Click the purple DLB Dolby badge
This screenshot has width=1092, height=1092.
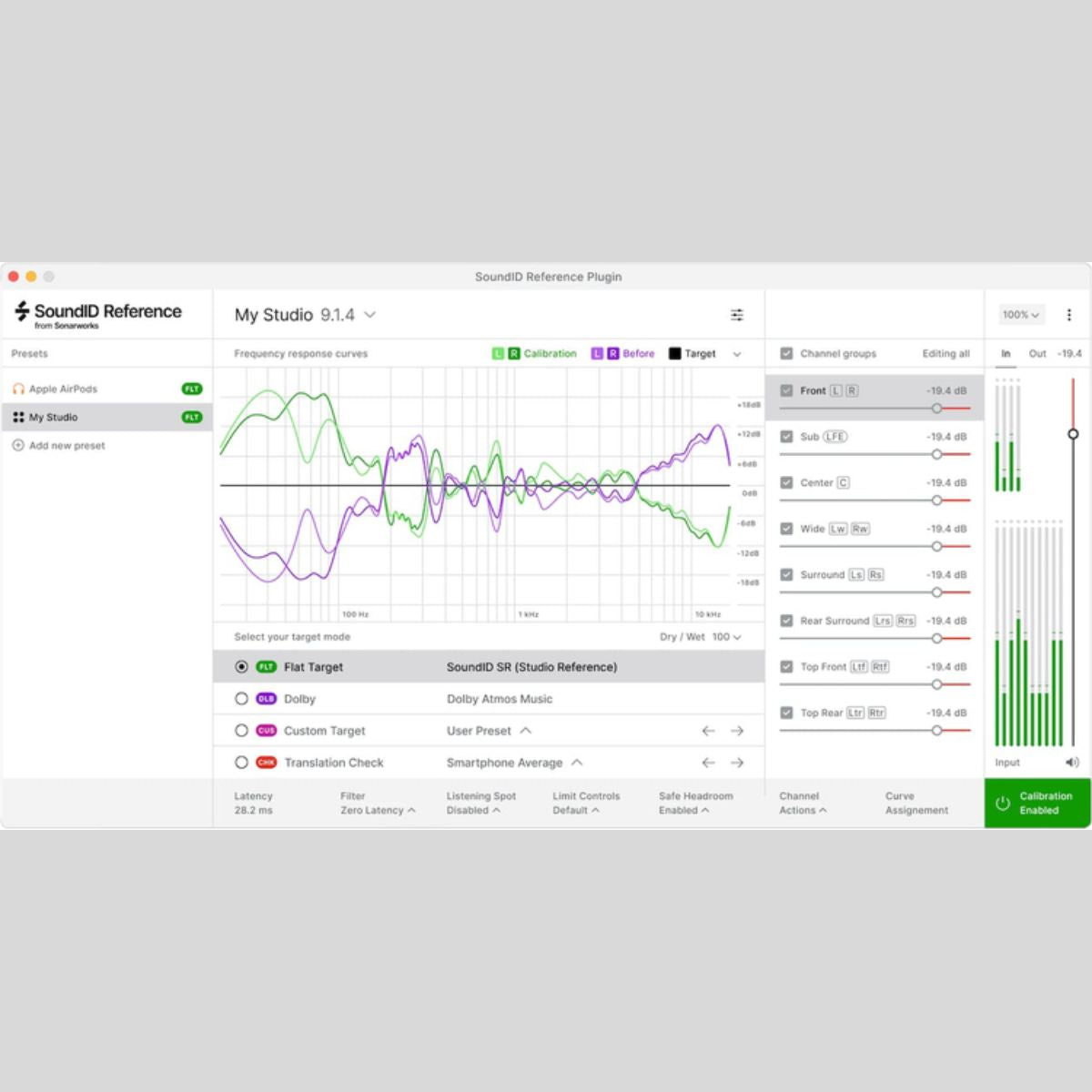click(266, 699)
